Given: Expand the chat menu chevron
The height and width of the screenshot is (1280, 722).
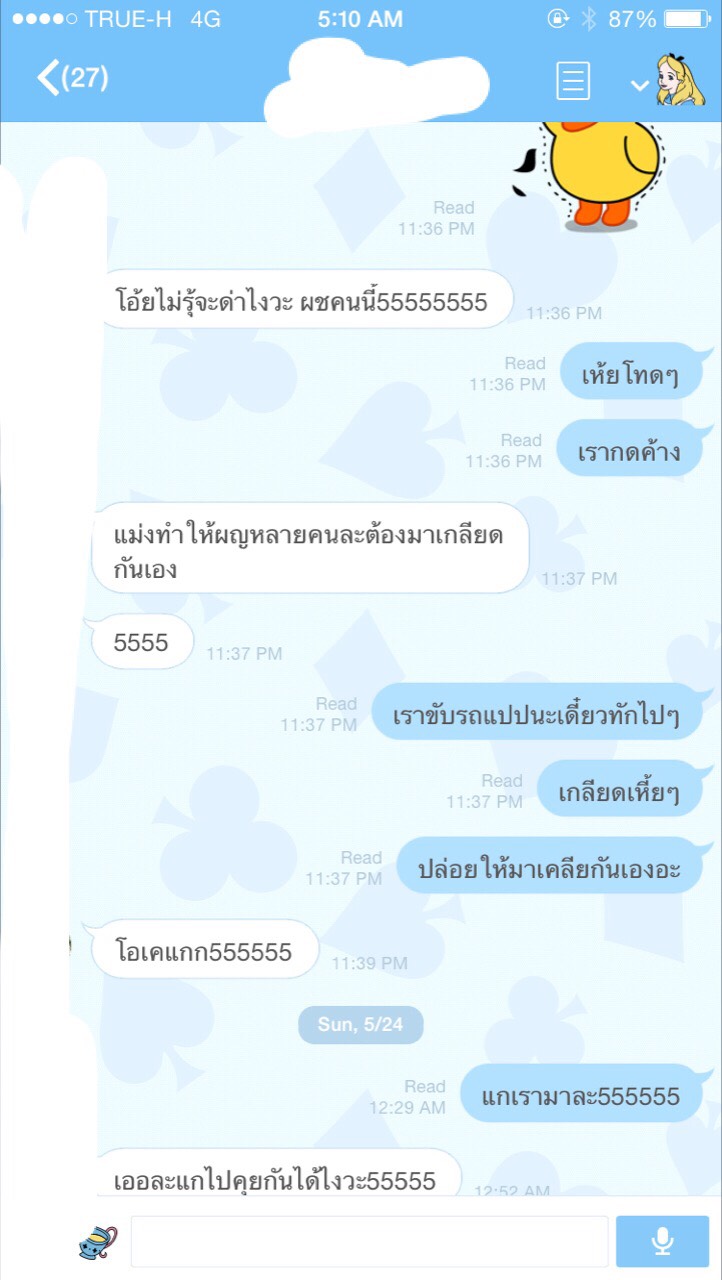Looking at the screenshot, I should [640, 85].
